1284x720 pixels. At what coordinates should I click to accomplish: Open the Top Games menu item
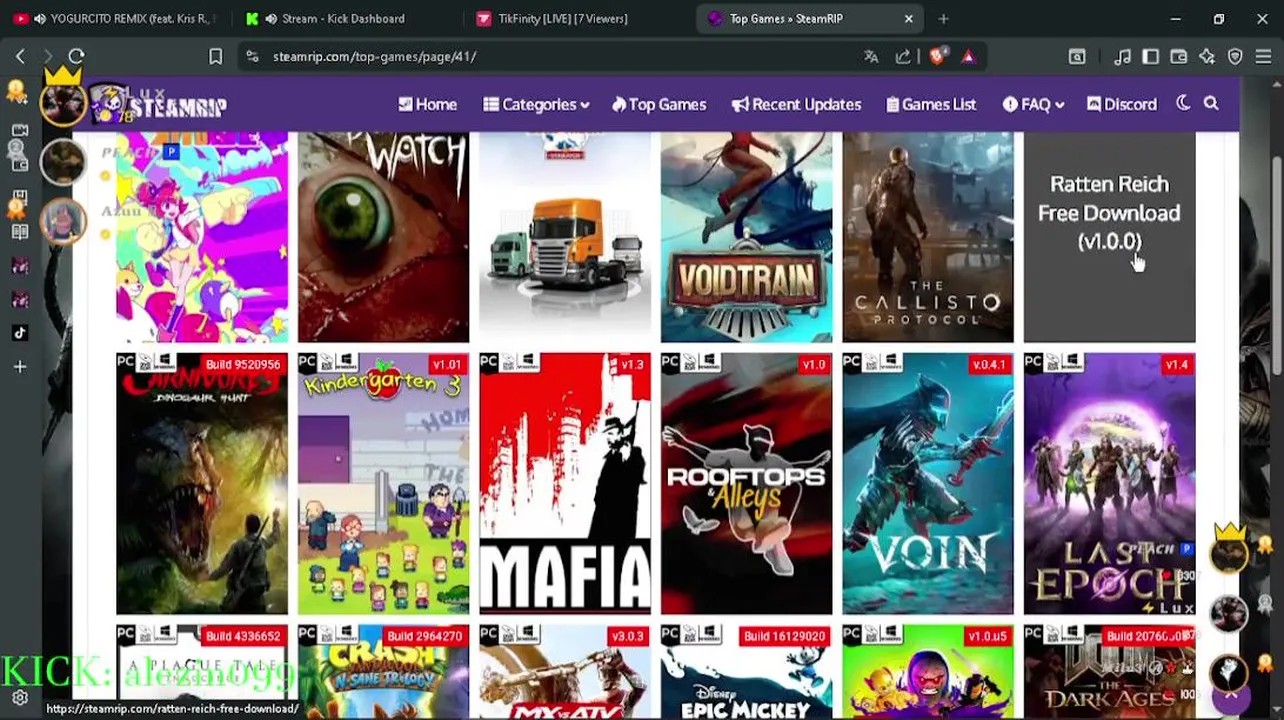(x=659, y=104)
